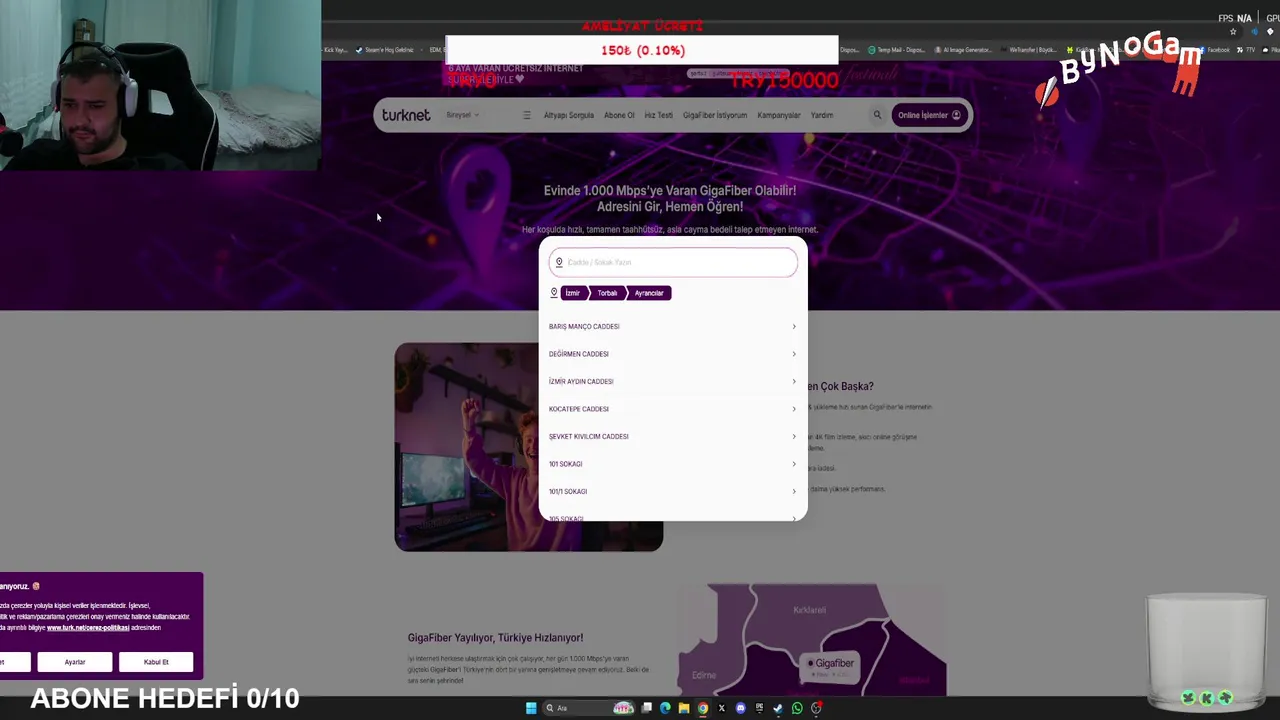
Task: Click the Chrome taskbar icon
Action: pyautogui.click(x=703, y=708)
